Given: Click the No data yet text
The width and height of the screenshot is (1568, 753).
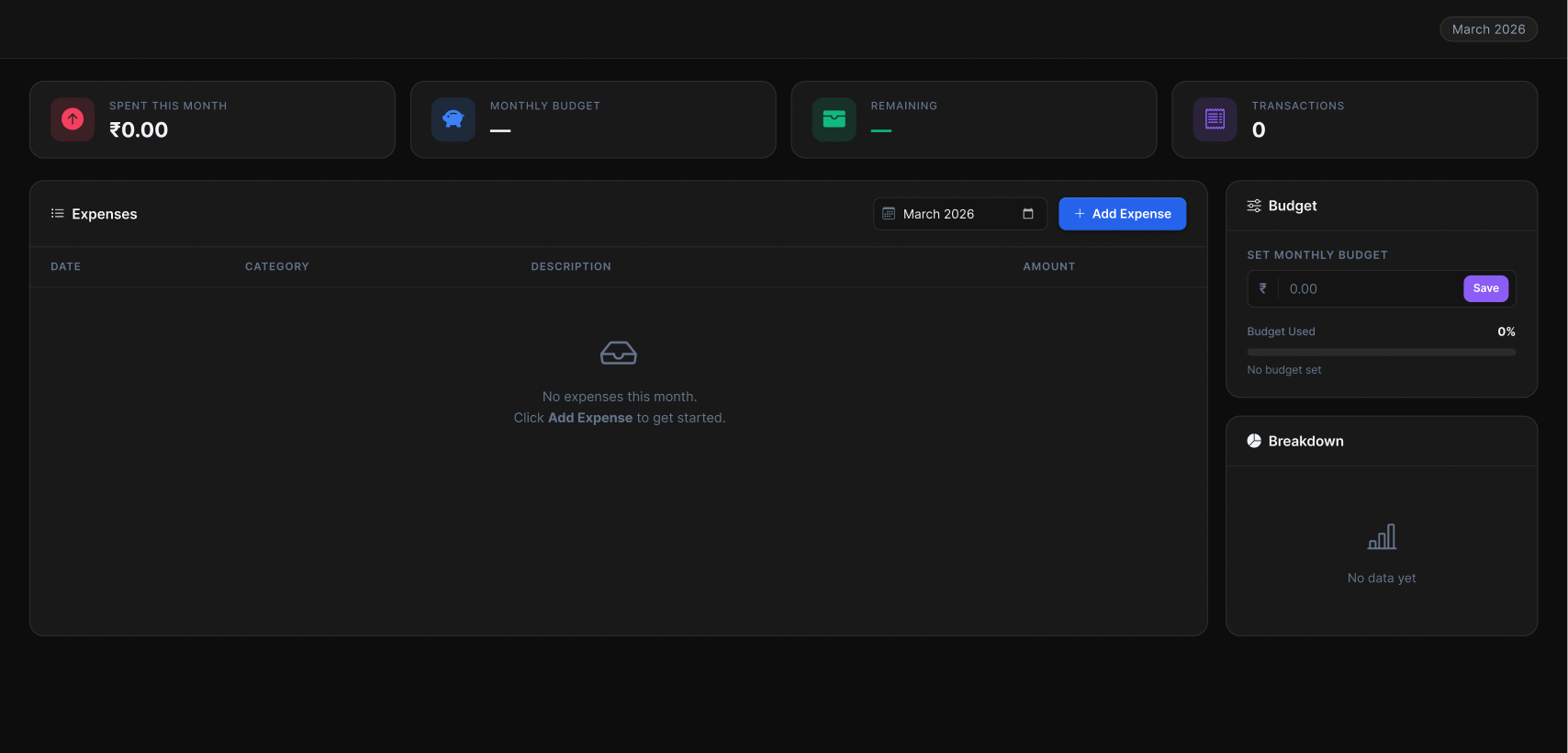Looking at the screenshot, I should tap(1382, 578).
